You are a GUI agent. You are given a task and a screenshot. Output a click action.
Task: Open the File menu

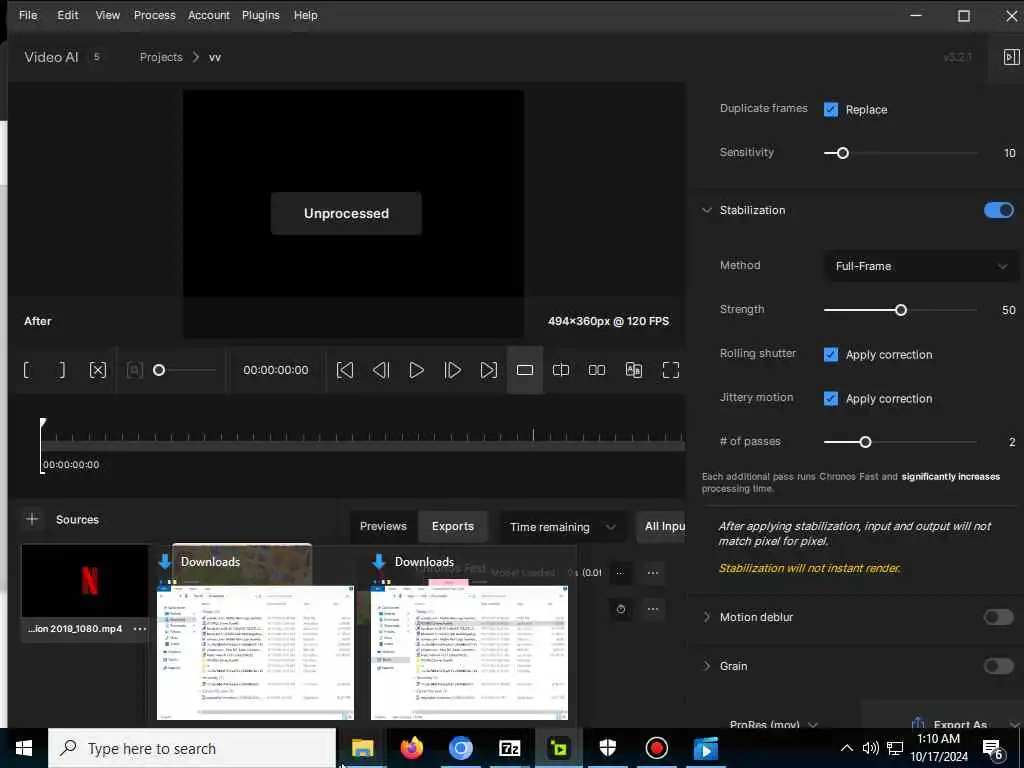pos(28,15)
